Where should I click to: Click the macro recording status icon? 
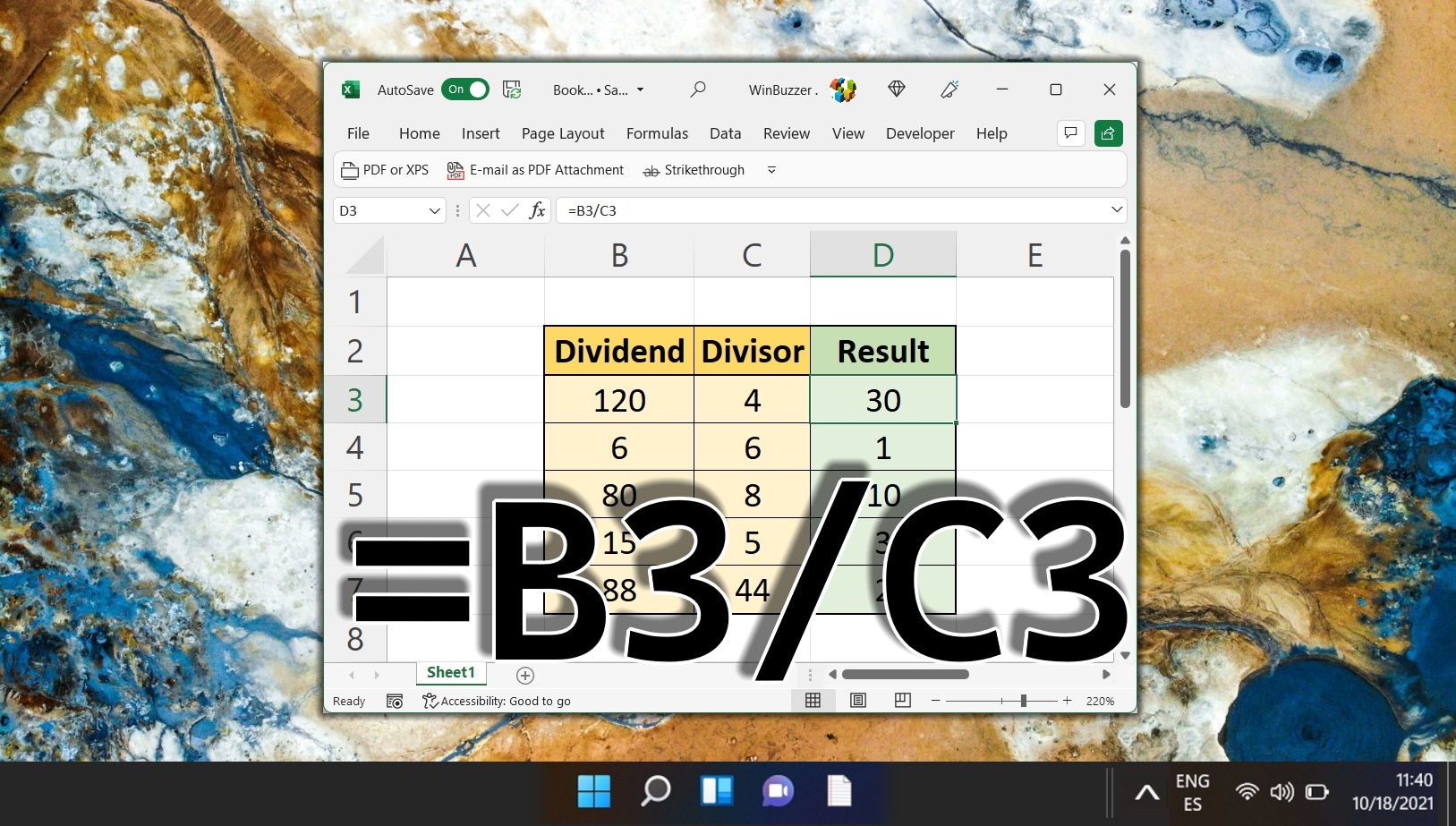[x=395, y=701]
